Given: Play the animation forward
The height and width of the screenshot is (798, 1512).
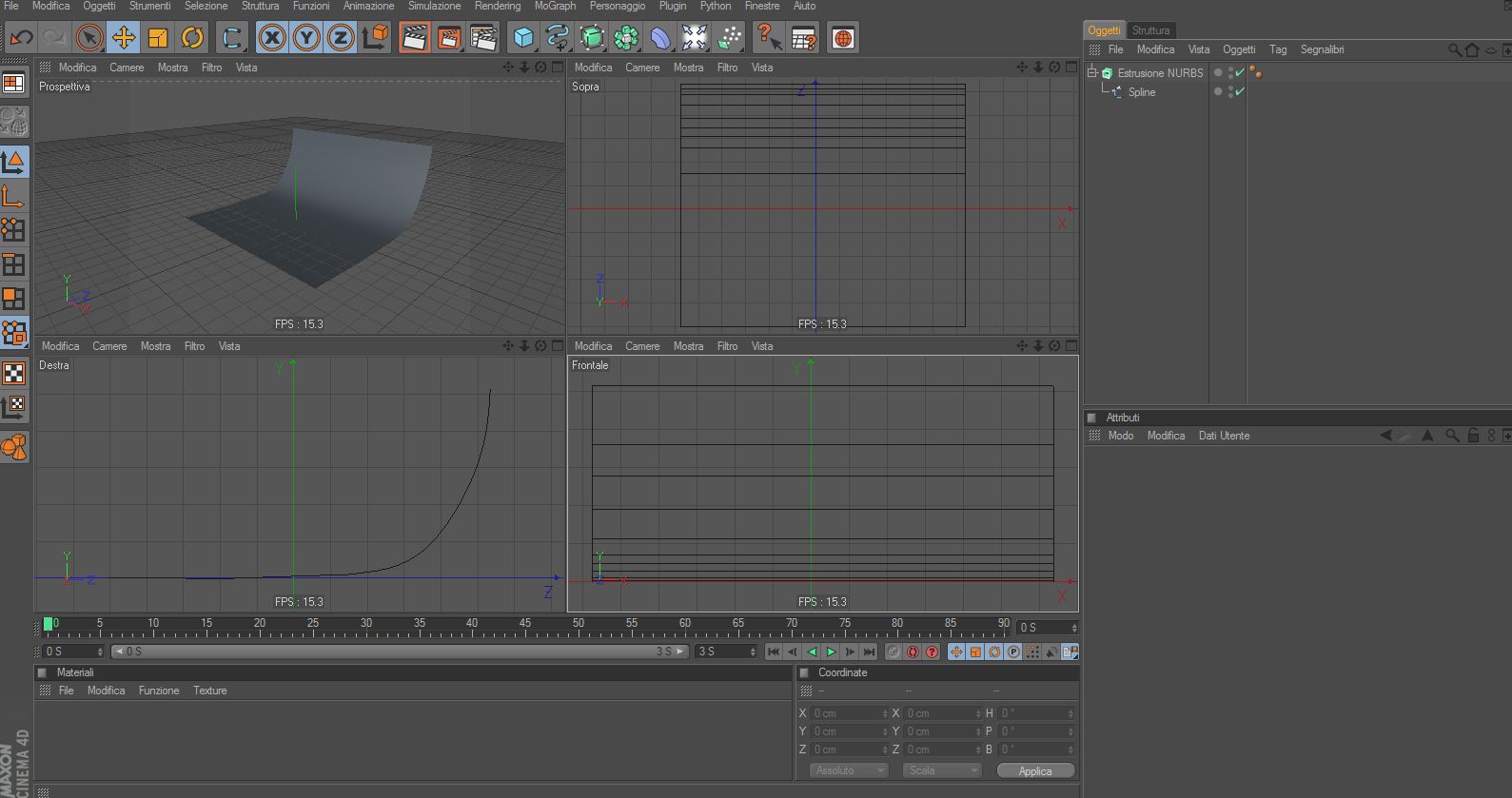Looking at the screenshot, I should pyautogui.click(x=831, y=652).
